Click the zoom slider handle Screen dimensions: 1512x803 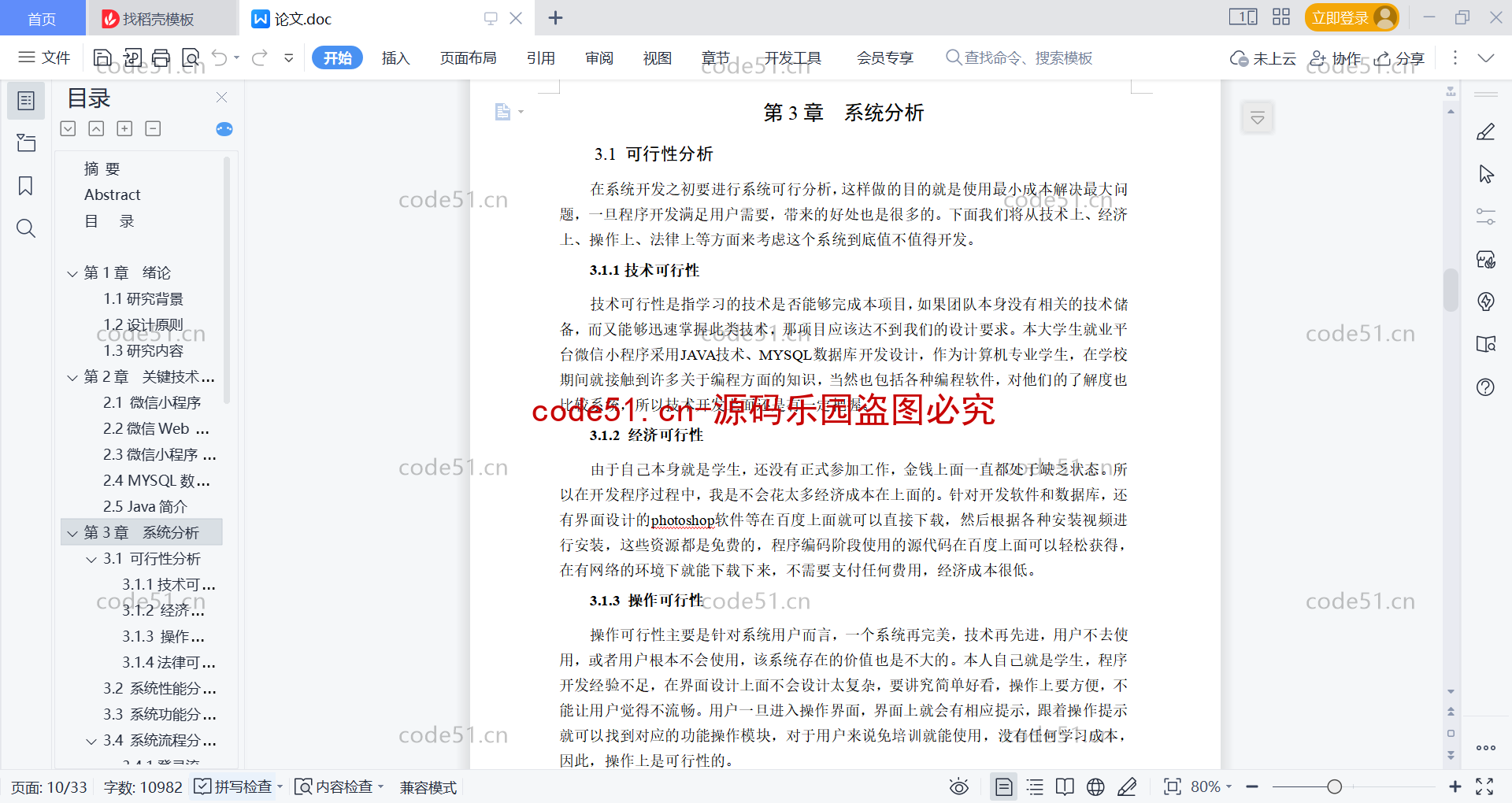[x=1334, y=786]
